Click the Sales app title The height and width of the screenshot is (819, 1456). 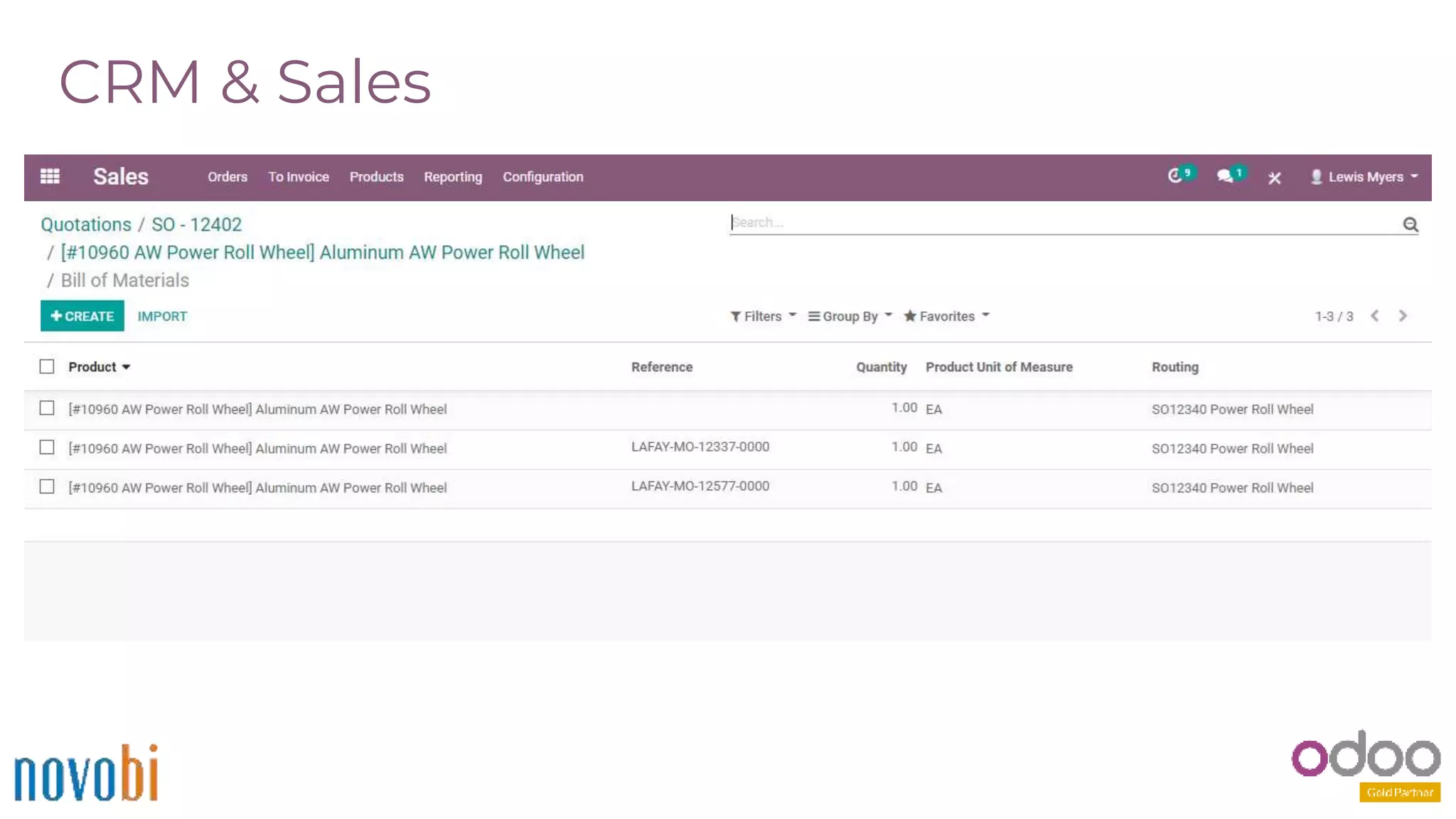(121, 176)
